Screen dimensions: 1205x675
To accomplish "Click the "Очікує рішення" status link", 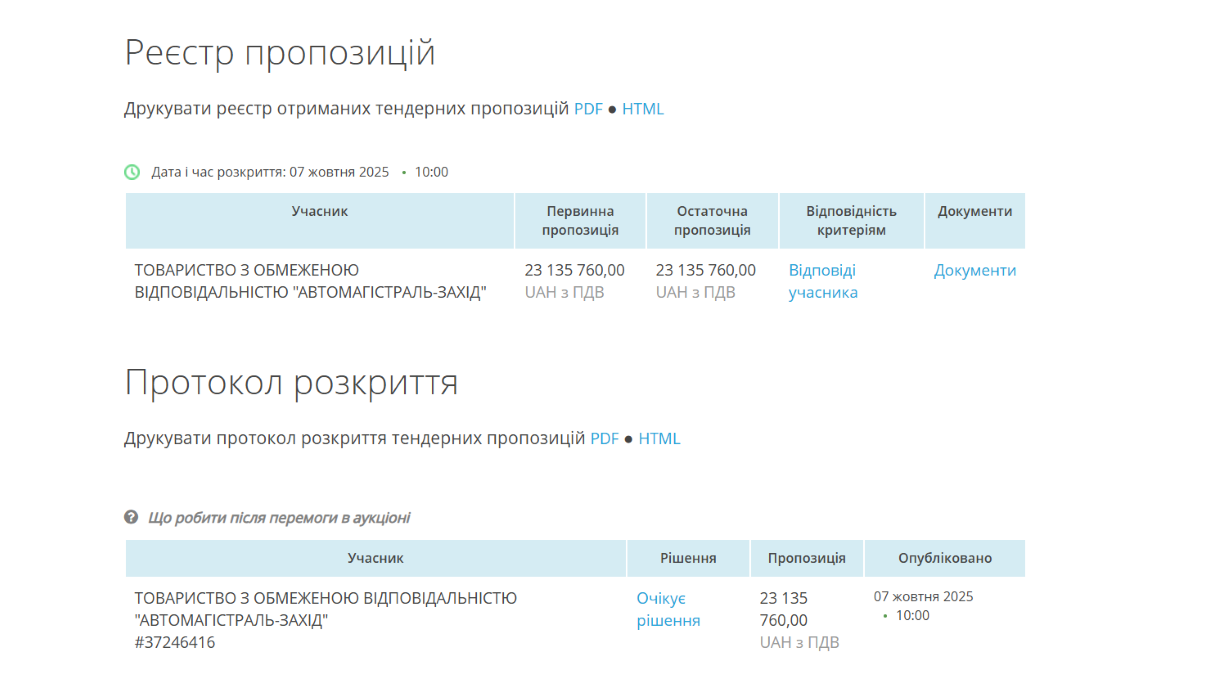I will [668, 609].
